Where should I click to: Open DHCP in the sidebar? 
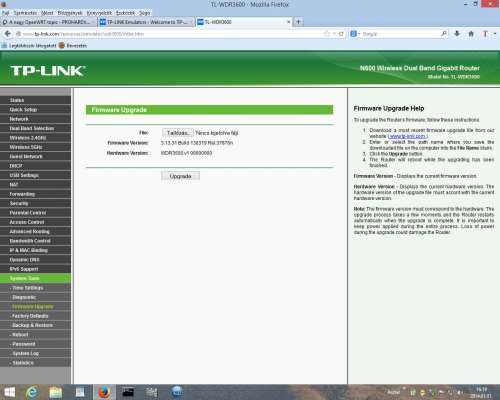pyautogui.click(x=35, y=166)
